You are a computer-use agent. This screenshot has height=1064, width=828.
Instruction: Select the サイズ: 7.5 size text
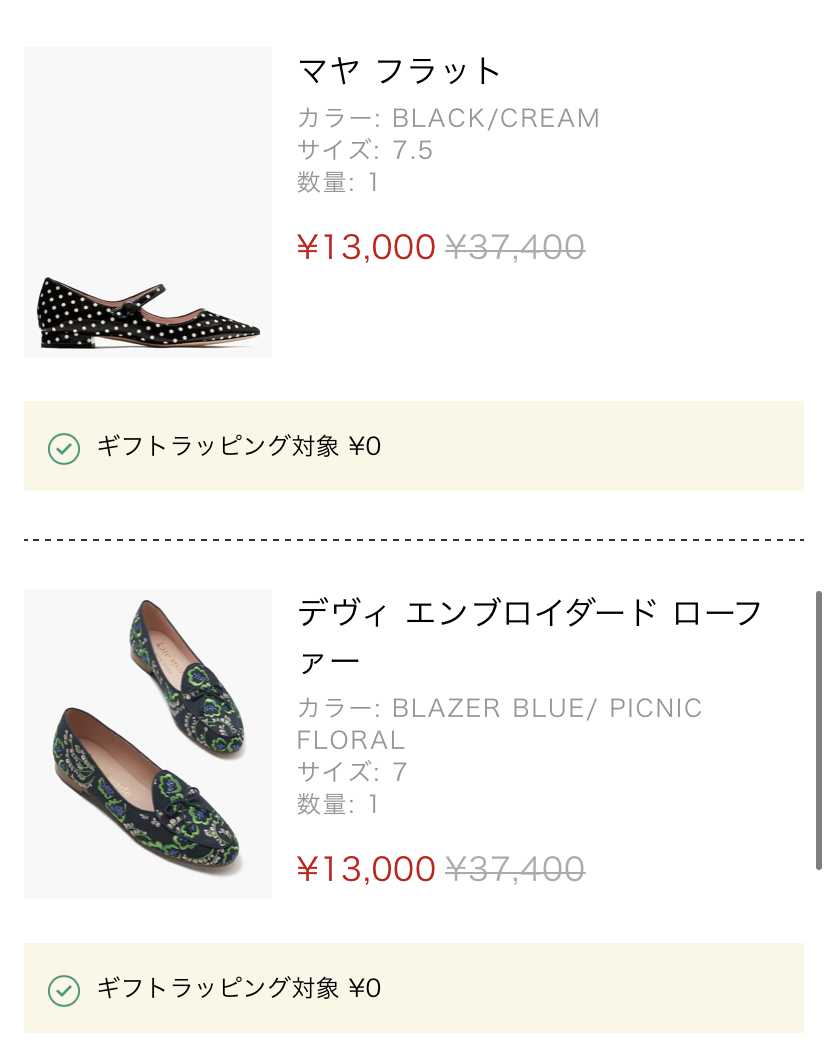[x=365, y=150]
